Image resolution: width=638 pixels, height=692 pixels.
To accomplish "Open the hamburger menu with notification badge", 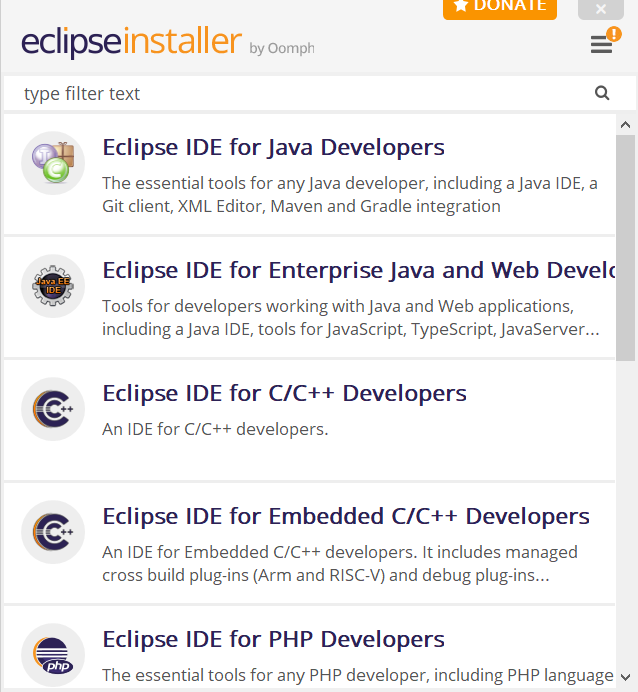I will point(605,41).
